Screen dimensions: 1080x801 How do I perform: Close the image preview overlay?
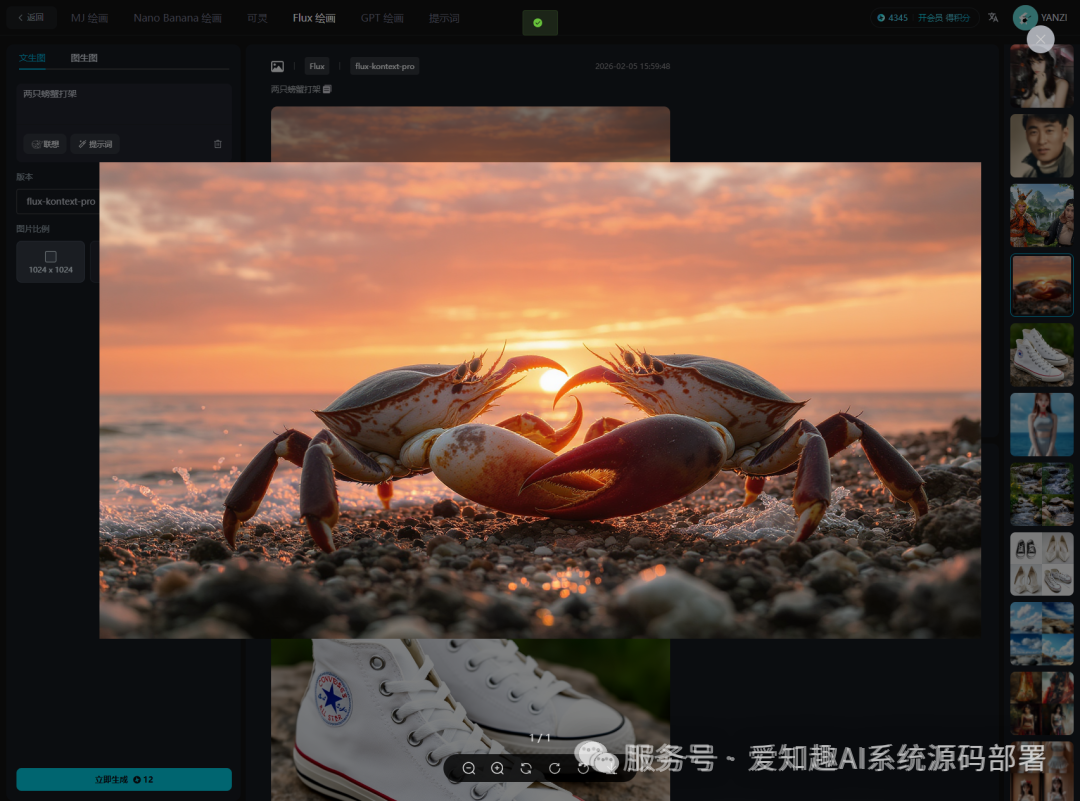pos(1040,39)
